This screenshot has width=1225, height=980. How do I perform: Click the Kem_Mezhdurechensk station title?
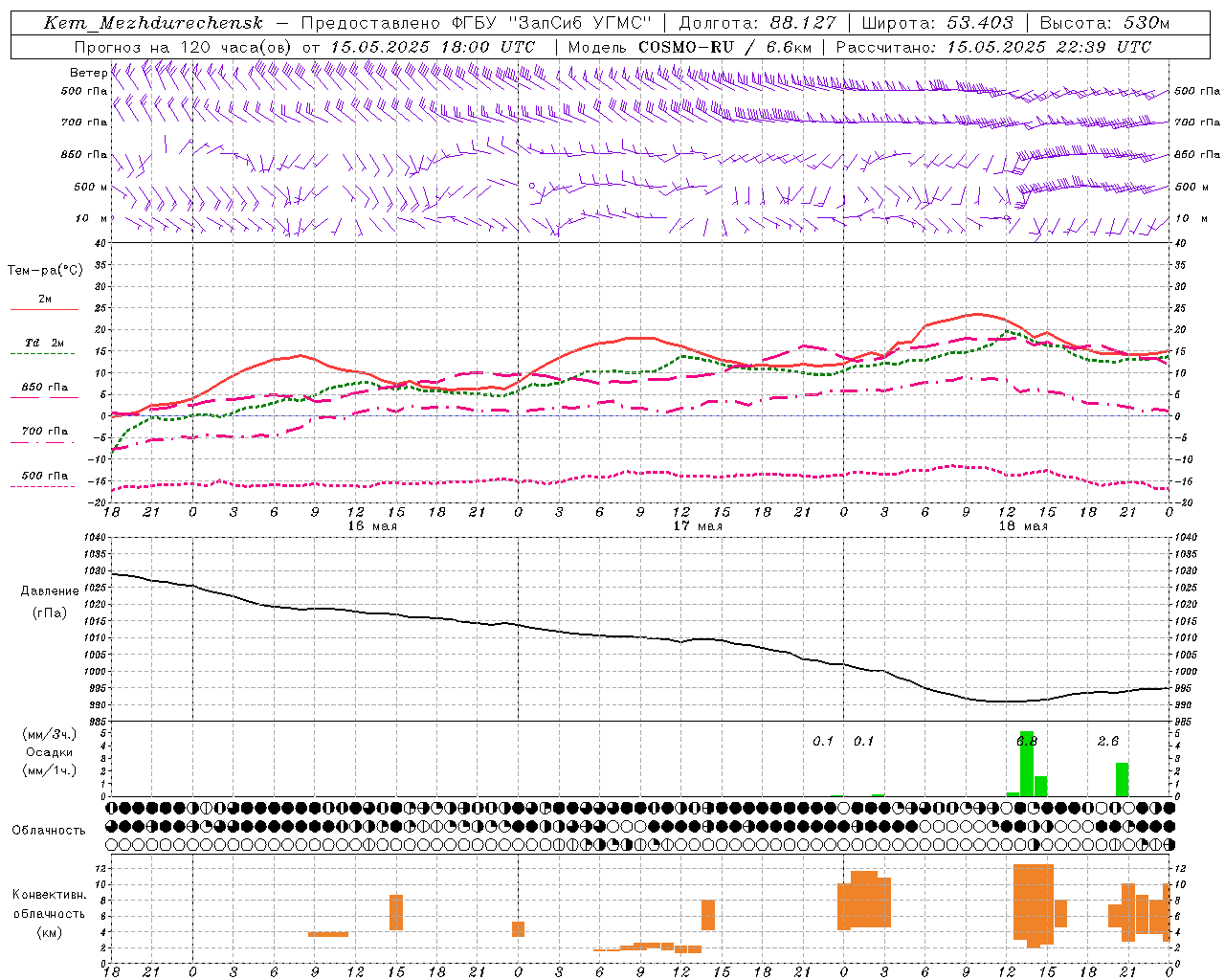coord(153,23)
